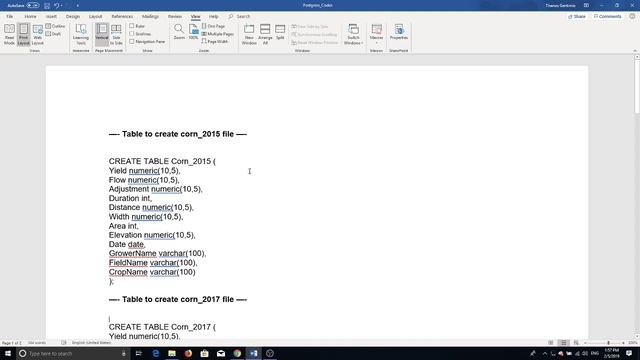Open the ribbon display options icon
640x360 pixels.
[x=586, y=5]
